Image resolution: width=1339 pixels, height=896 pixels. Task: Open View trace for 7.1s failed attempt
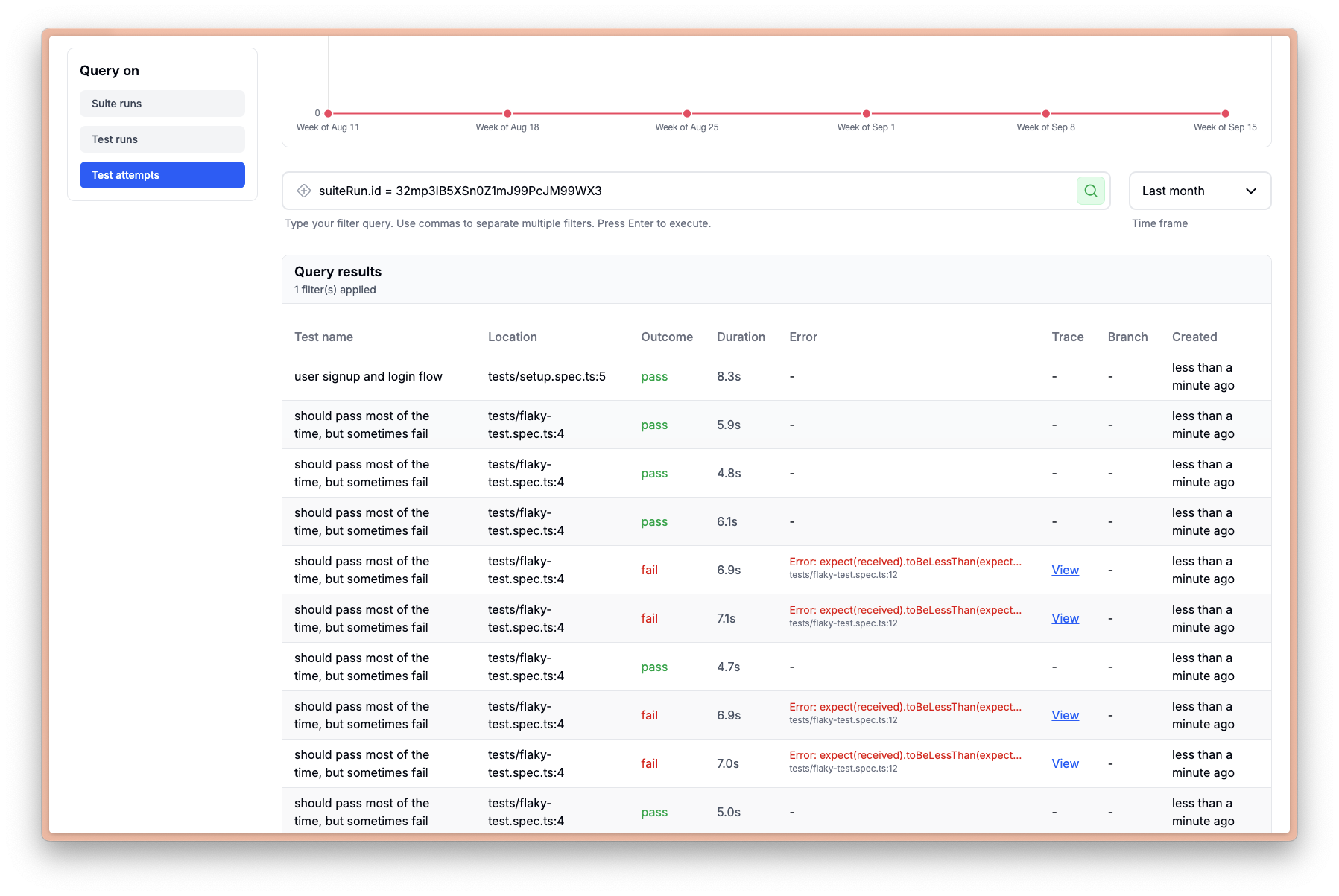pyautogui.click(x=1065, y=618)
